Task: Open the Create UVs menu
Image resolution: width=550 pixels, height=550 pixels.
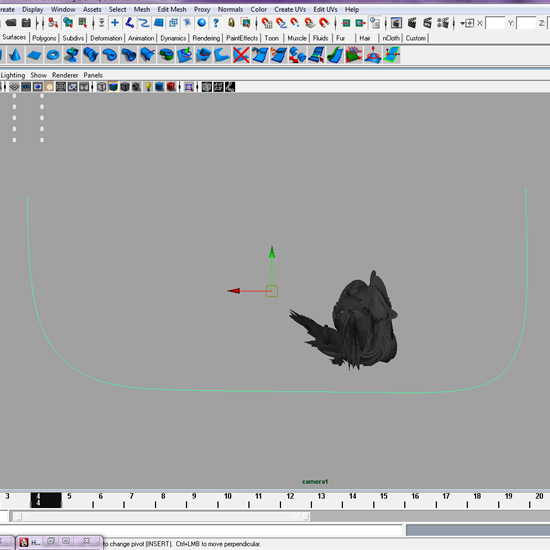Action: click(x=290, y=9)
